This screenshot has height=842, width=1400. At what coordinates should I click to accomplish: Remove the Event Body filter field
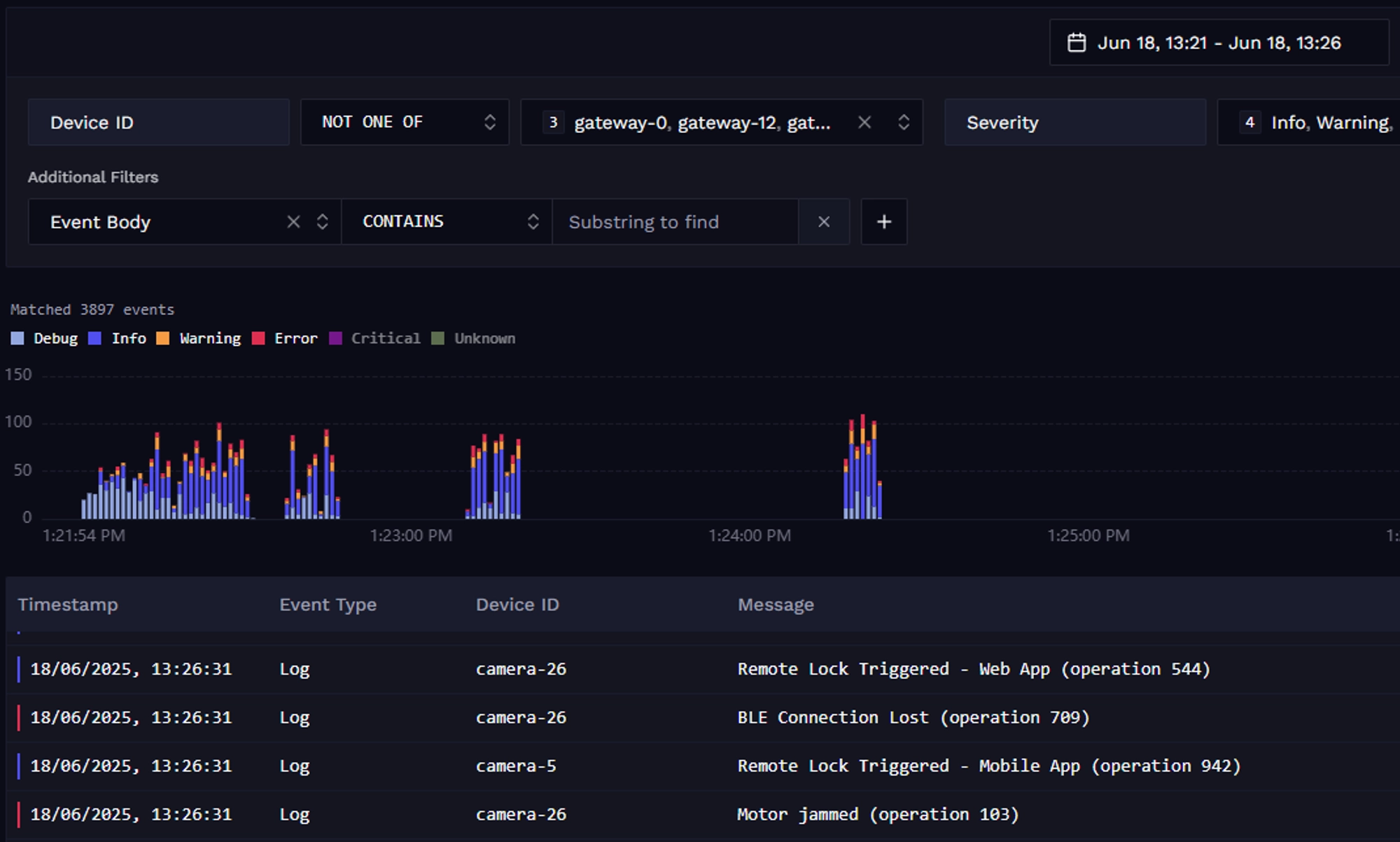tap(293, 222)
